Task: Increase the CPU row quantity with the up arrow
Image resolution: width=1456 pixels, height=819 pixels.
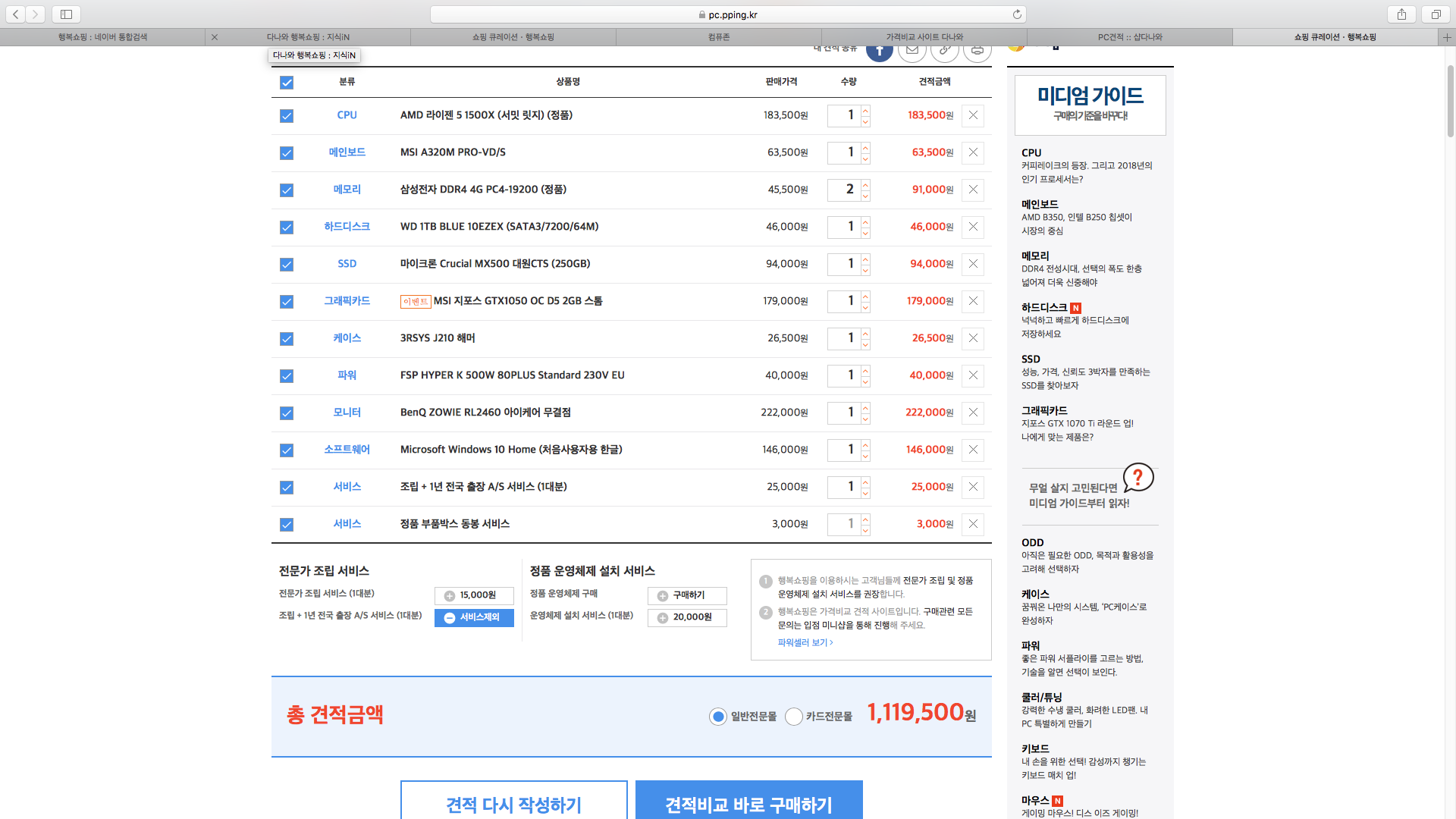Action: [865, 111]
